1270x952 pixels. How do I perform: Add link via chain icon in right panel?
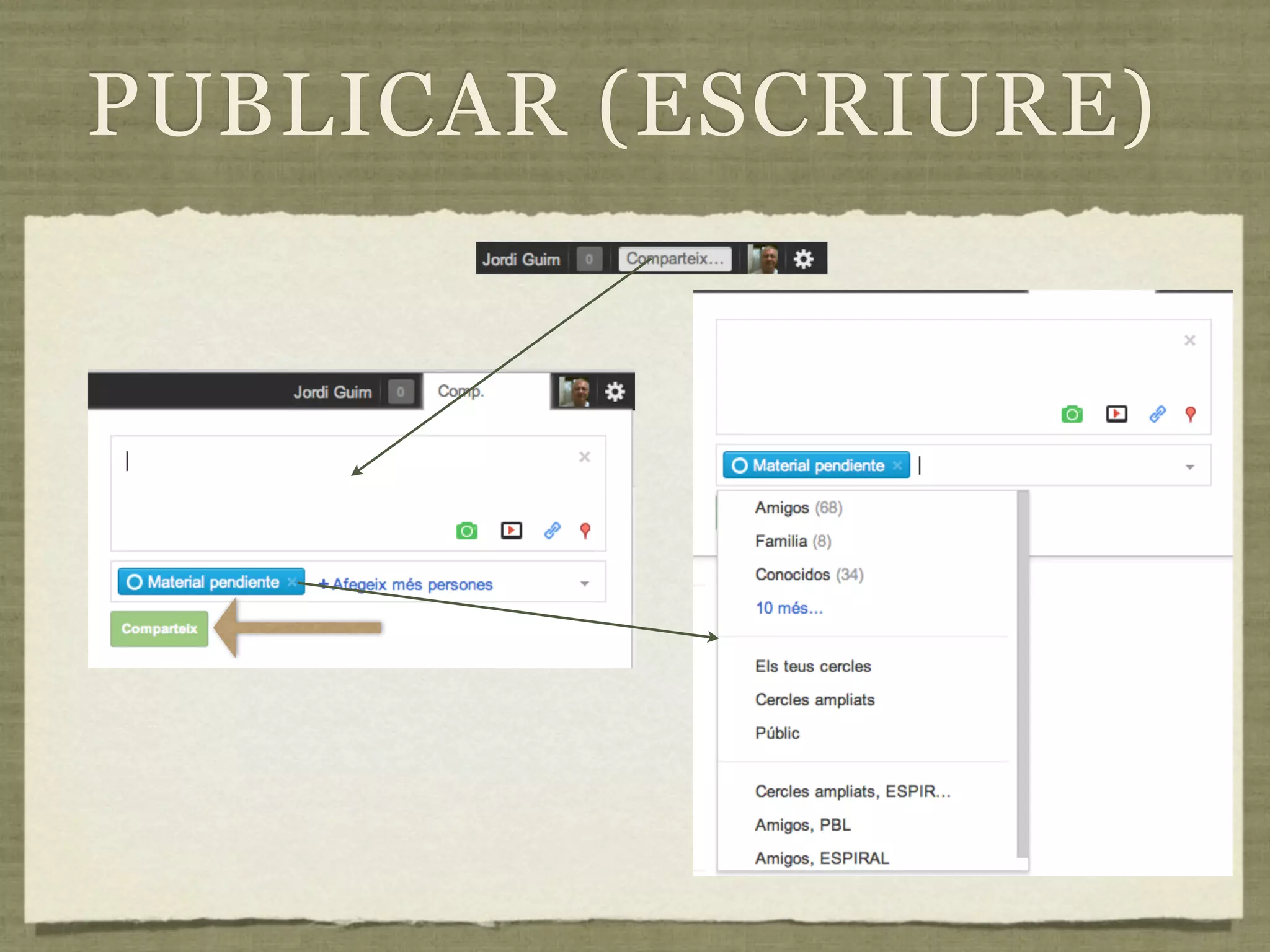[x=1157, y=414]
